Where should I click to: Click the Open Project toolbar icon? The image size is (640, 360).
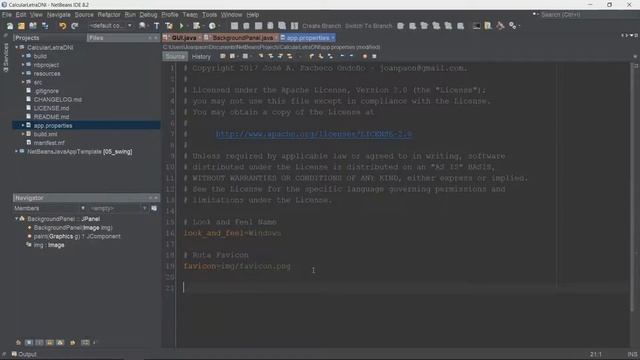click(33, 26)
